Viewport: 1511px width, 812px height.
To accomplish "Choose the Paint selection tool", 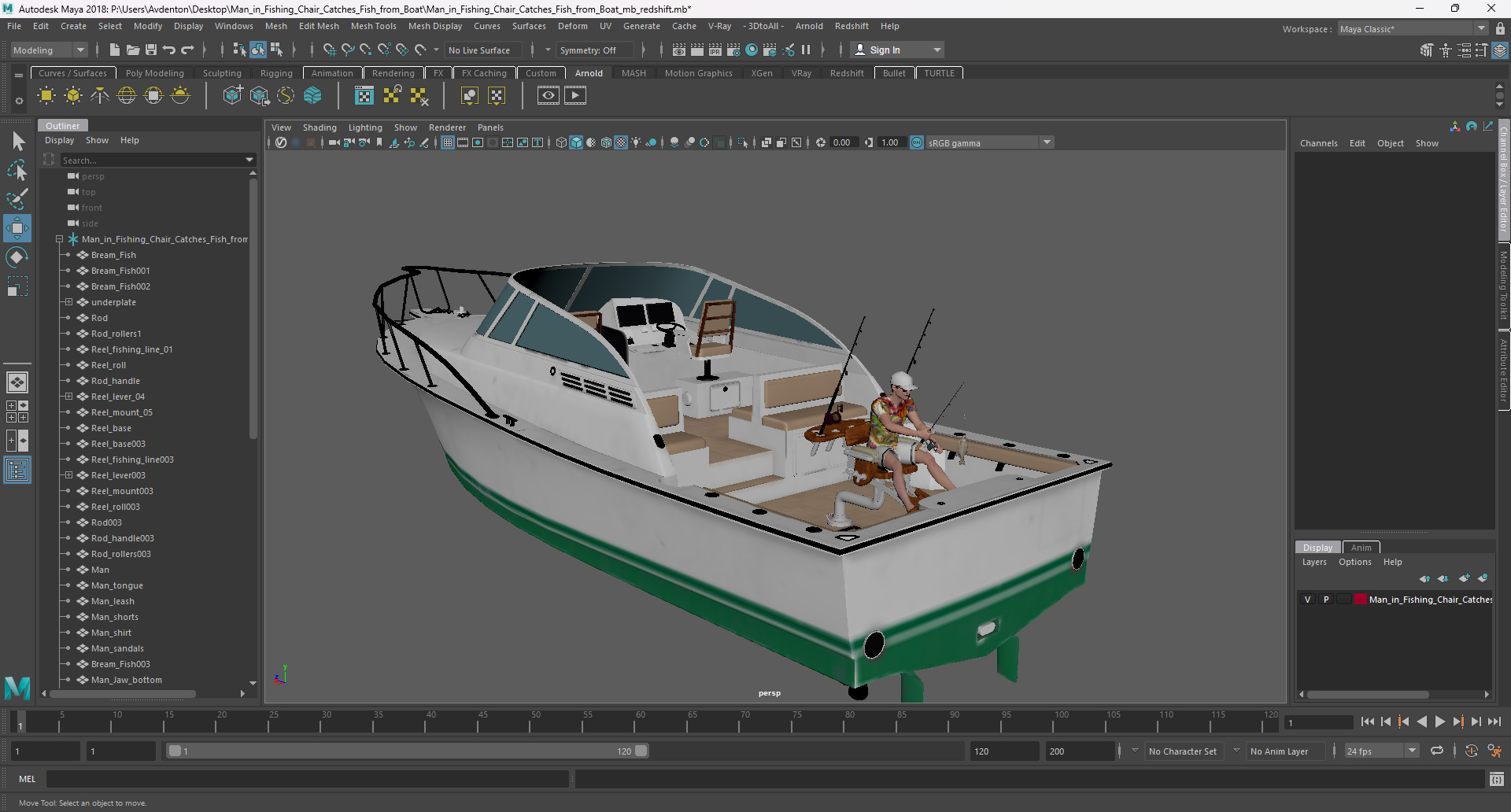I will click(x=17, y=199).
